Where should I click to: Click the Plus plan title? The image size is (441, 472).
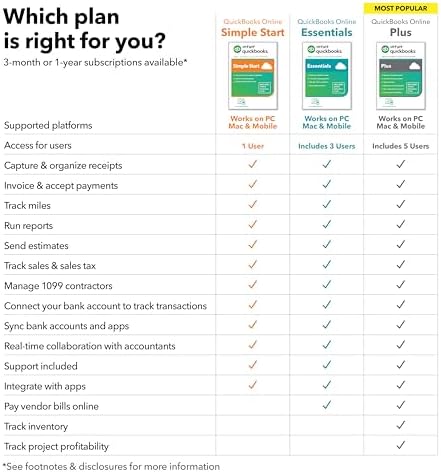point(401,32)
